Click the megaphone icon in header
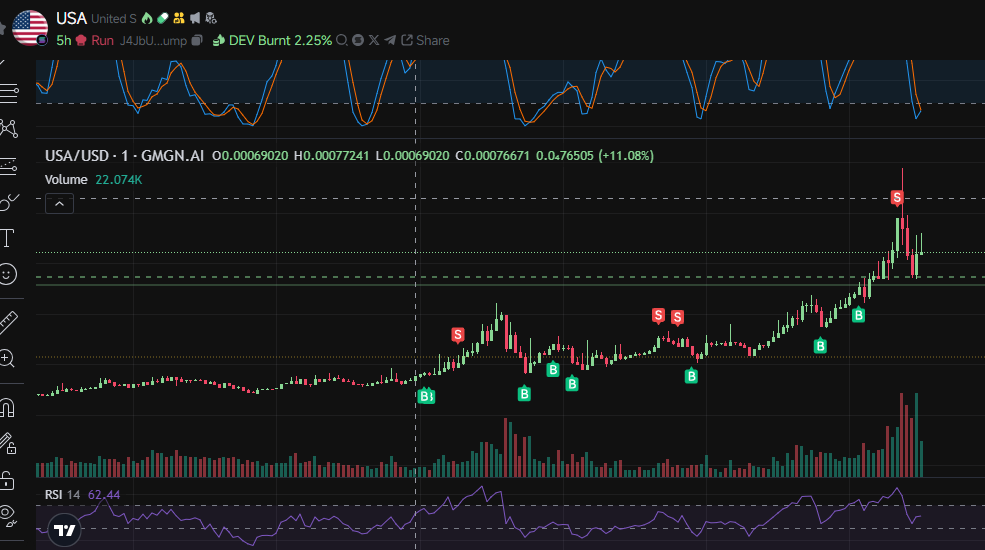 tap(195, 18)
